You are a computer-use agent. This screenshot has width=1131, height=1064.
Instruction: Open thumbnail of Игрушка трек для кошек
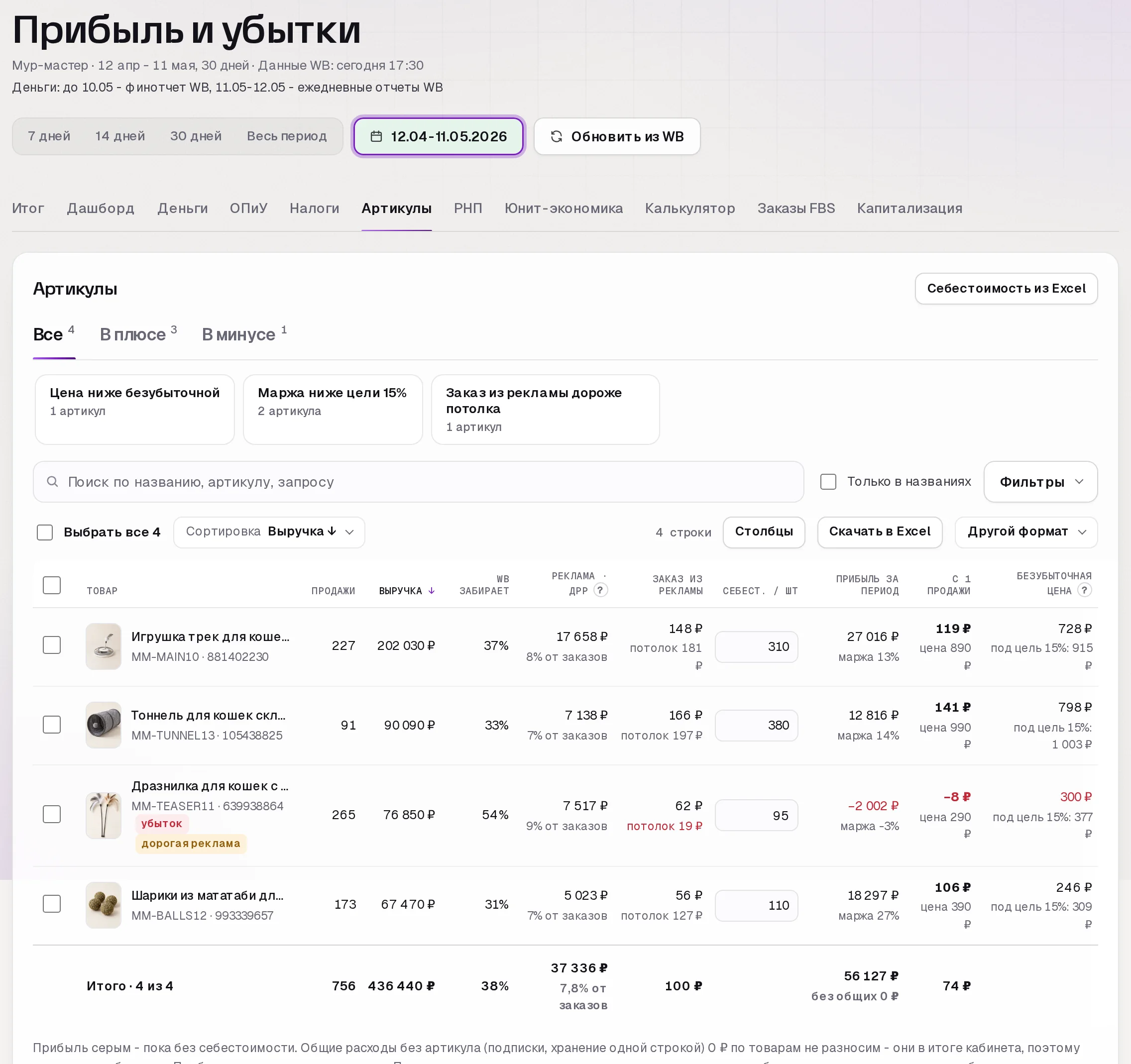coord(103,646)
